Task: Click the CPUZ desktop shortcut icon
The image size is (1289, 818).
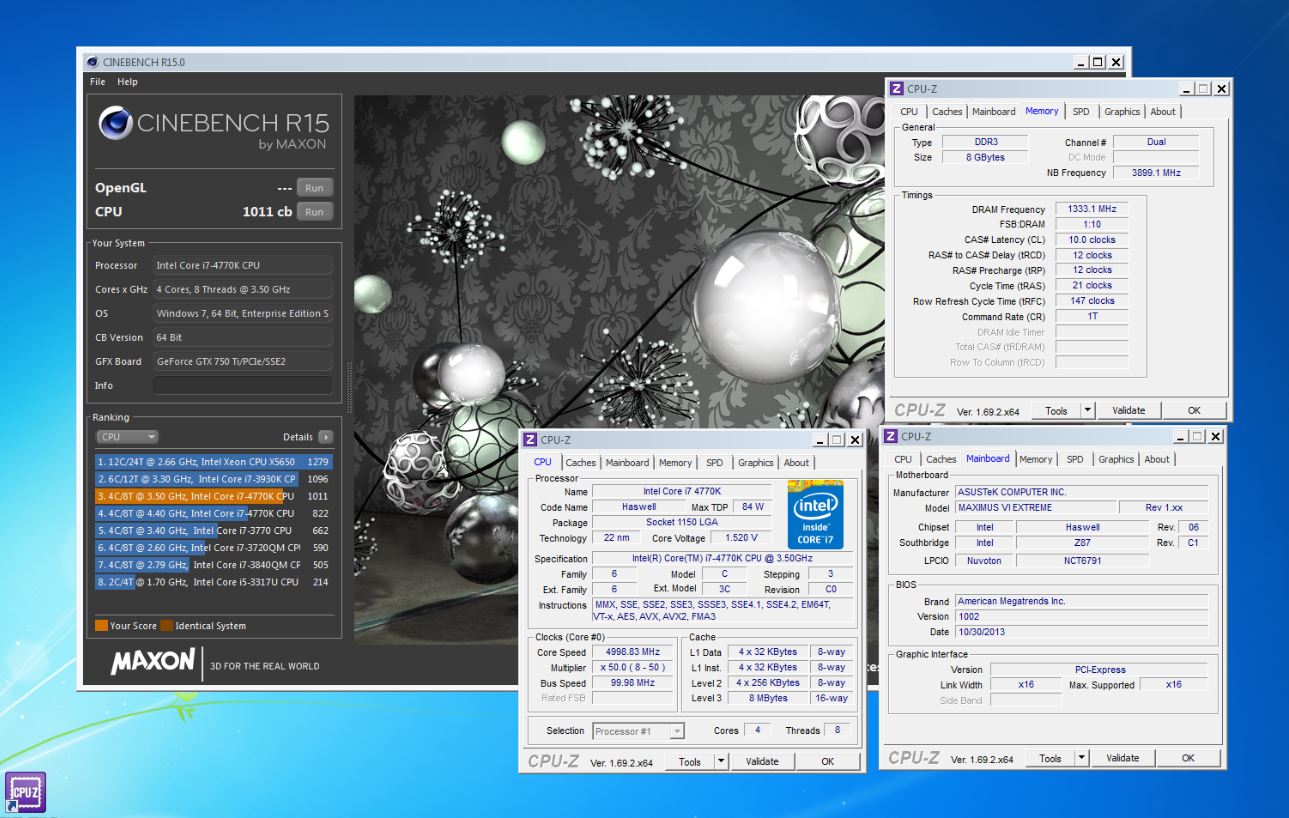Action: pyautogui.click(x=24, y=791)
